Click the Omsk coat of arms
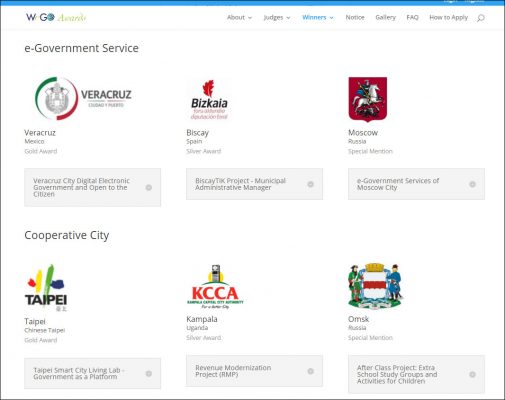The width and height of the screenshot is (505, 400). point(375,286)
